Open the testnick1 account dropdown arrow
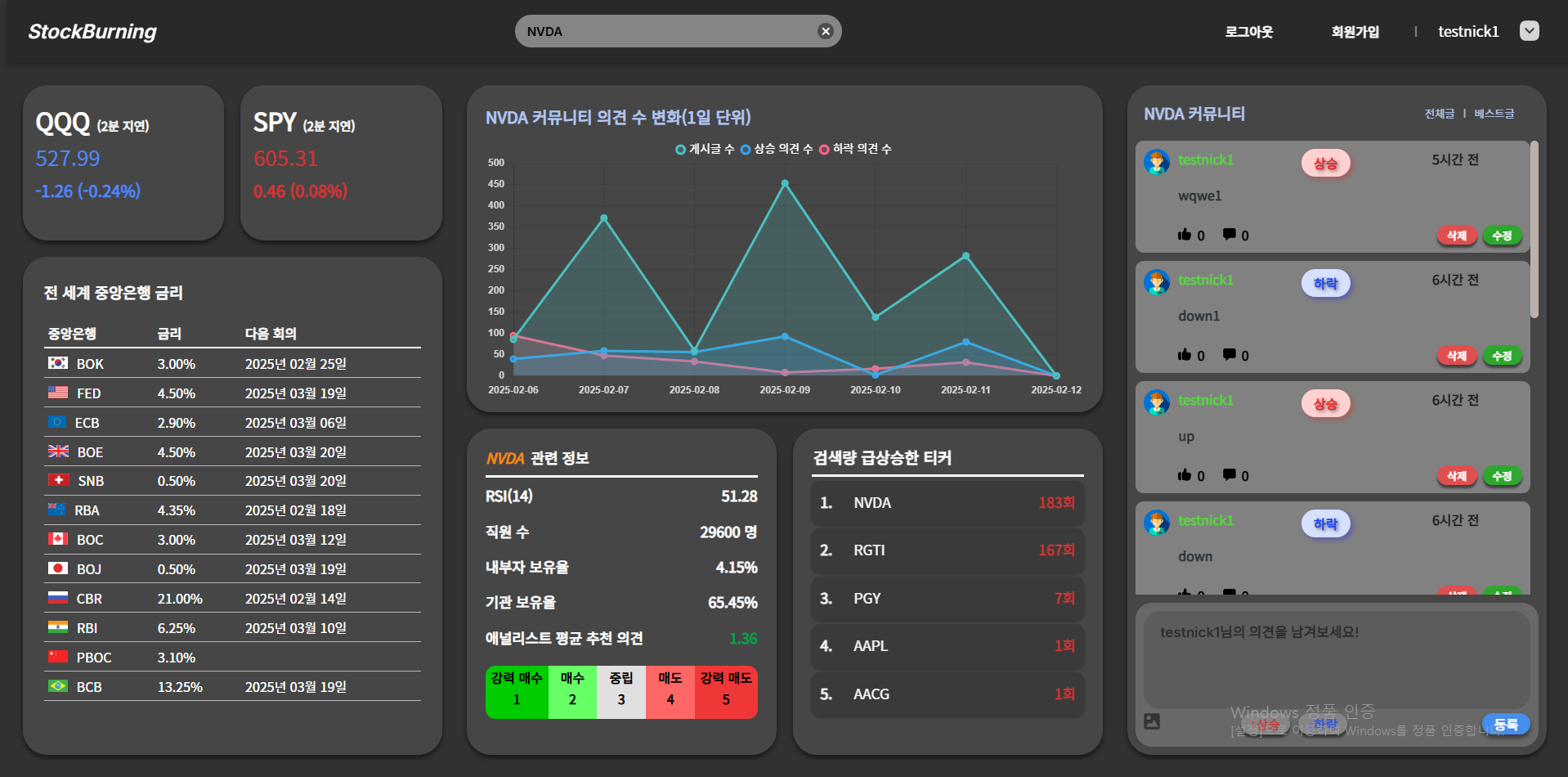 (x=1529, y=31)
